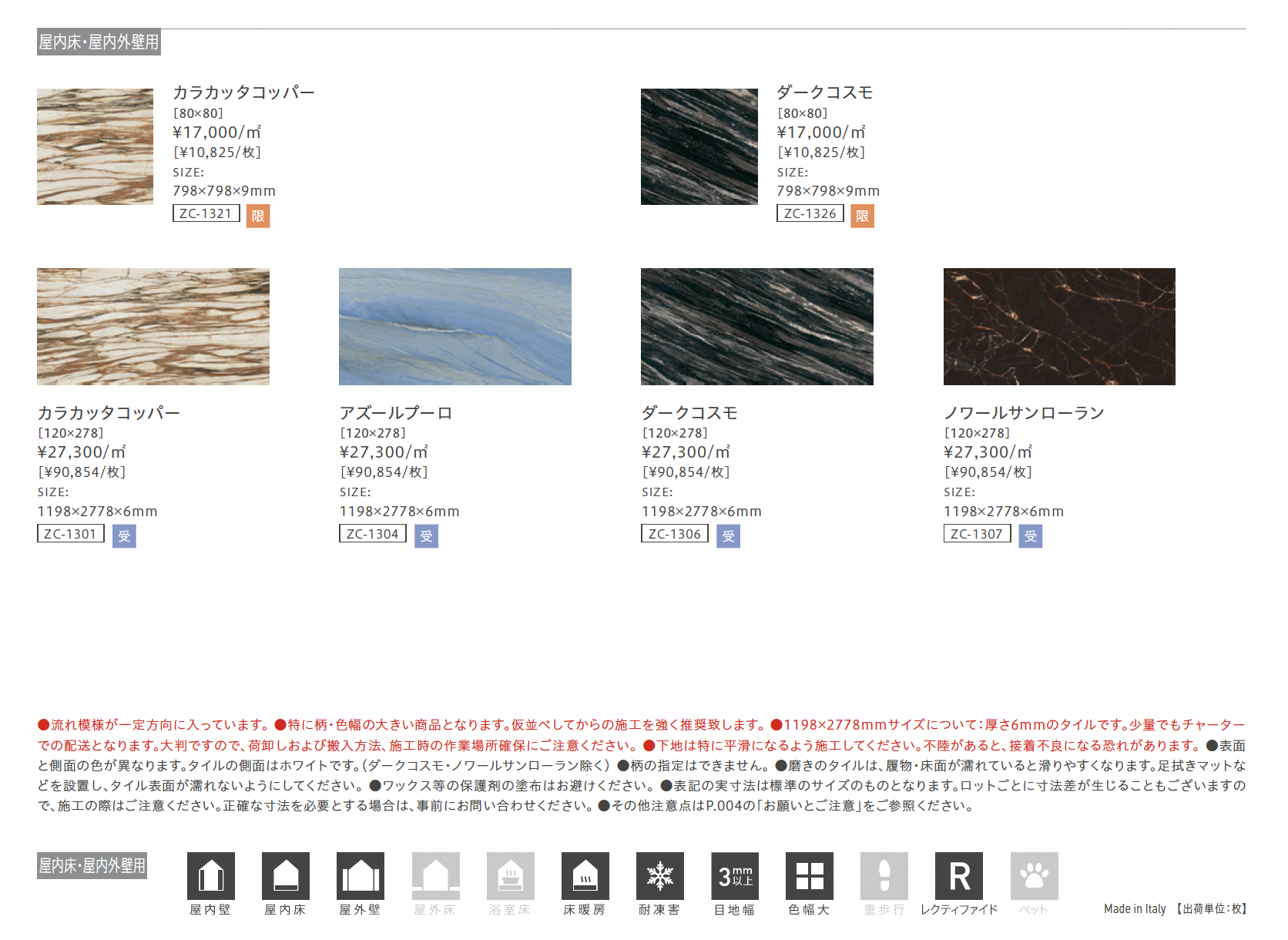This screenshot has height=940, width=1288.
Task: Click the ダークコスモ 120×278 product name
Action: click(689, 413)
